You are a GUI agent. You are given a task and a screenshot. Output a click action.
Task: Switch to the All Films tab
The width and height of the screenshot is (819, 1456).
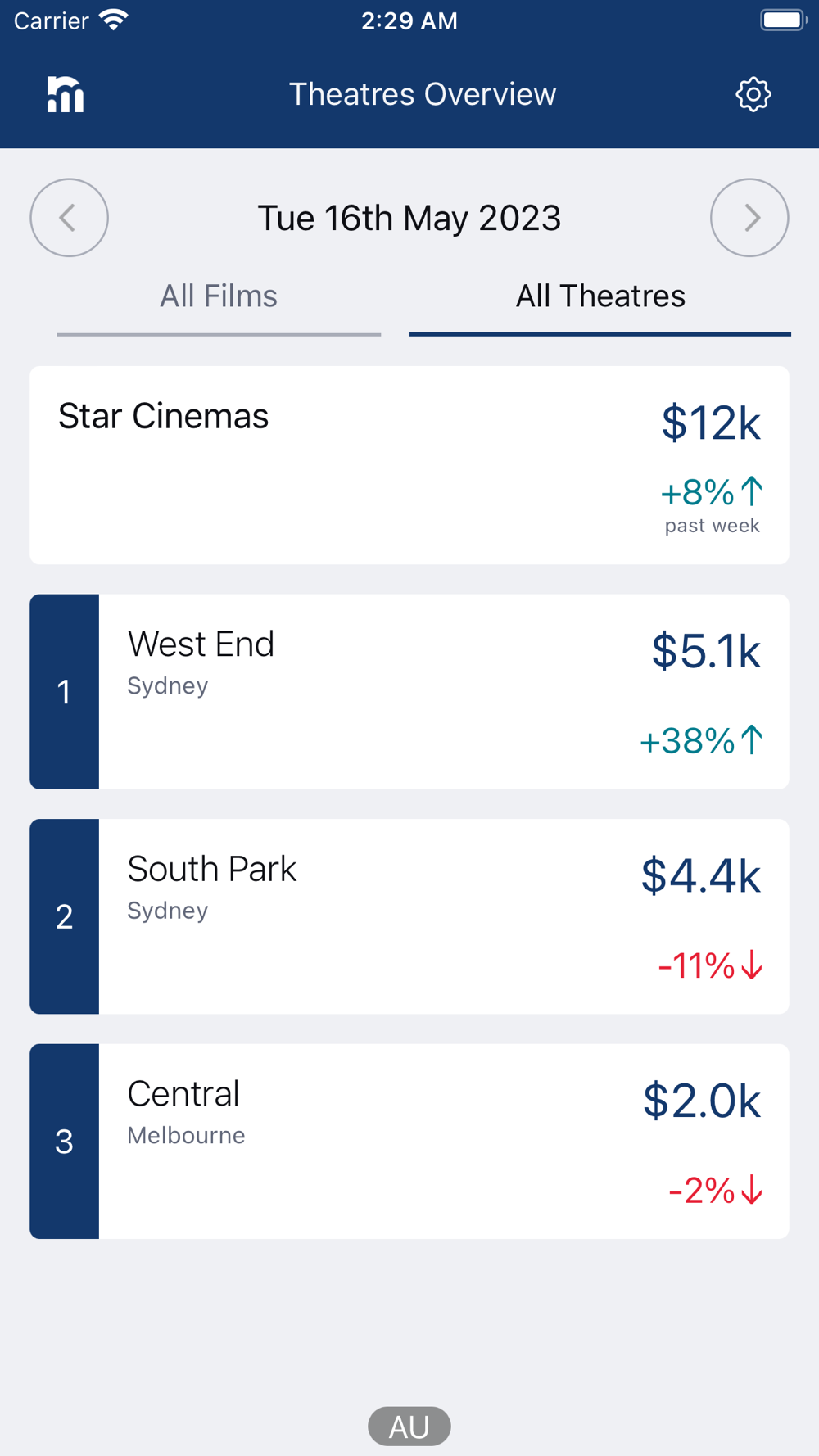click(x=219, y=296)
